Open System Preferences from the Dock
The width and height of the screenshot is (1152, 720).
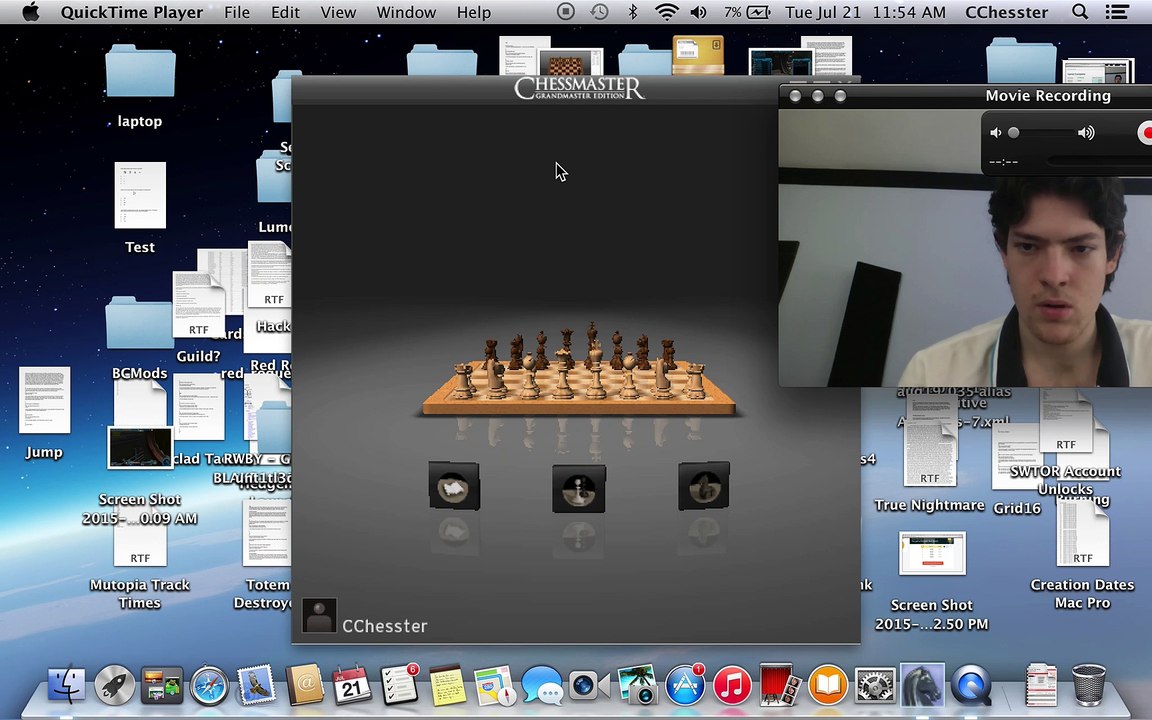click(875, 685)
